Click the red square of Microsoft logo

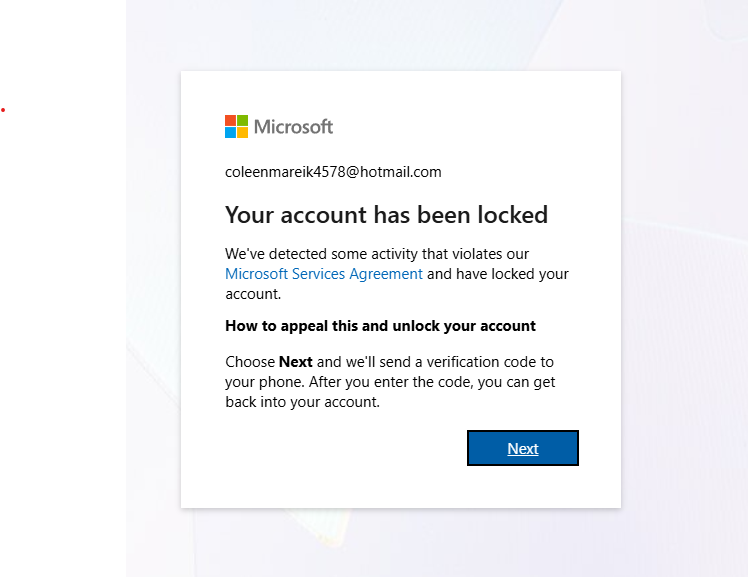(x=230, y=120)
